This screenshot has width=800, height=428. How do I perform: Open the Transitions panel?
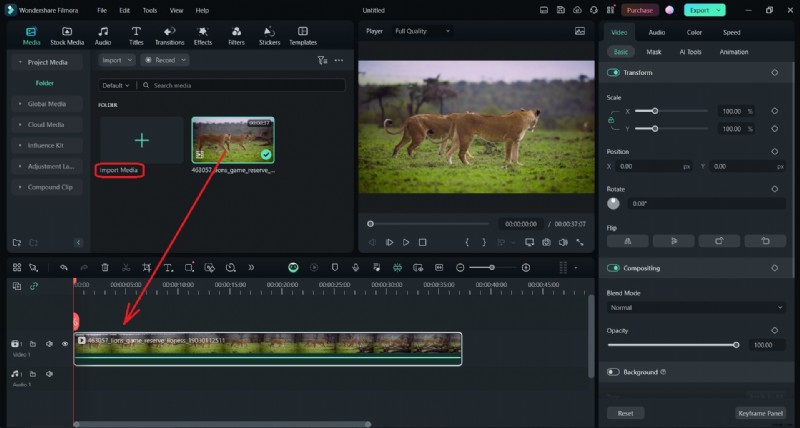(x=169, y=36)
